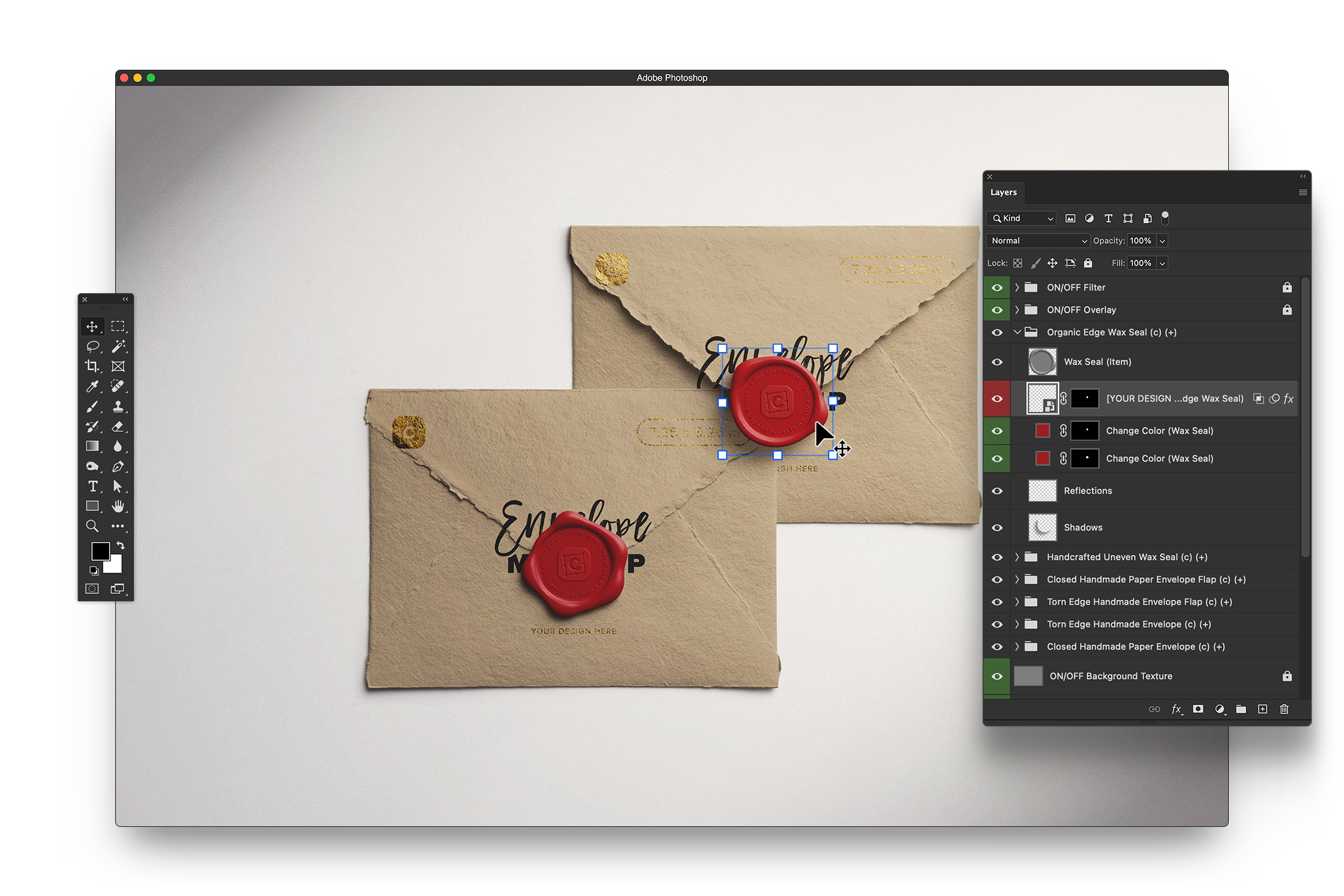Screen dimensions: 1344x896
Task: Select the Eyedropper tool
Action: click(x=92, y=386)
